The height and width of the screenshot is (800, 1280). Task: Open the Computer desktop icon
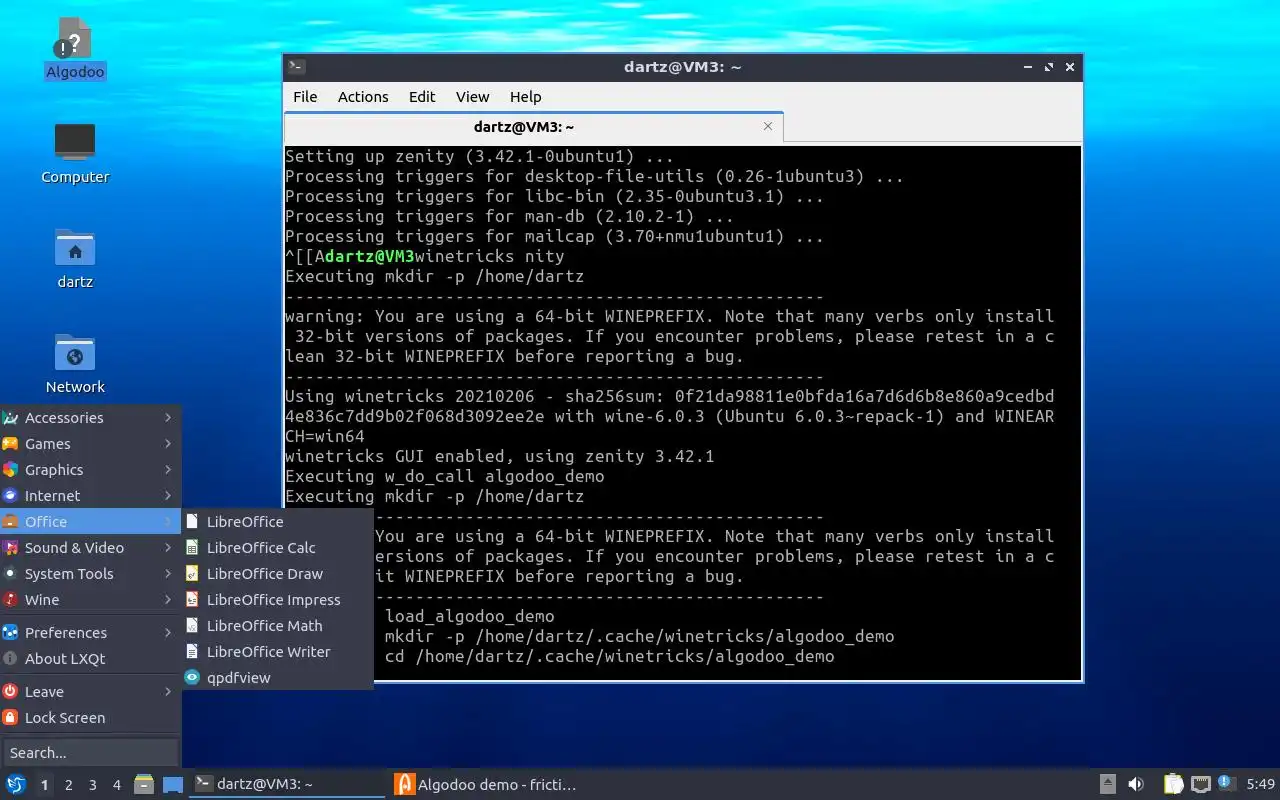click(x=75, y=153)
